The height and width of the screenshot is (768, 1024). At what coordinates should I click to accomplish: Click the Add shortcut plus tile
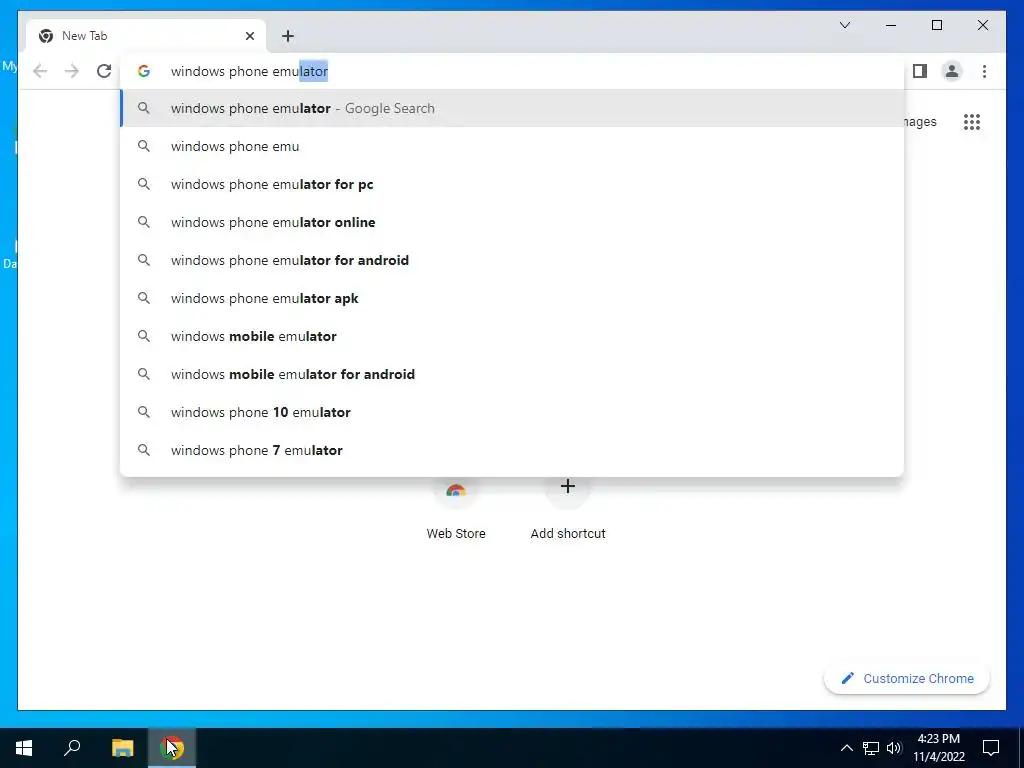click(568, 509)
